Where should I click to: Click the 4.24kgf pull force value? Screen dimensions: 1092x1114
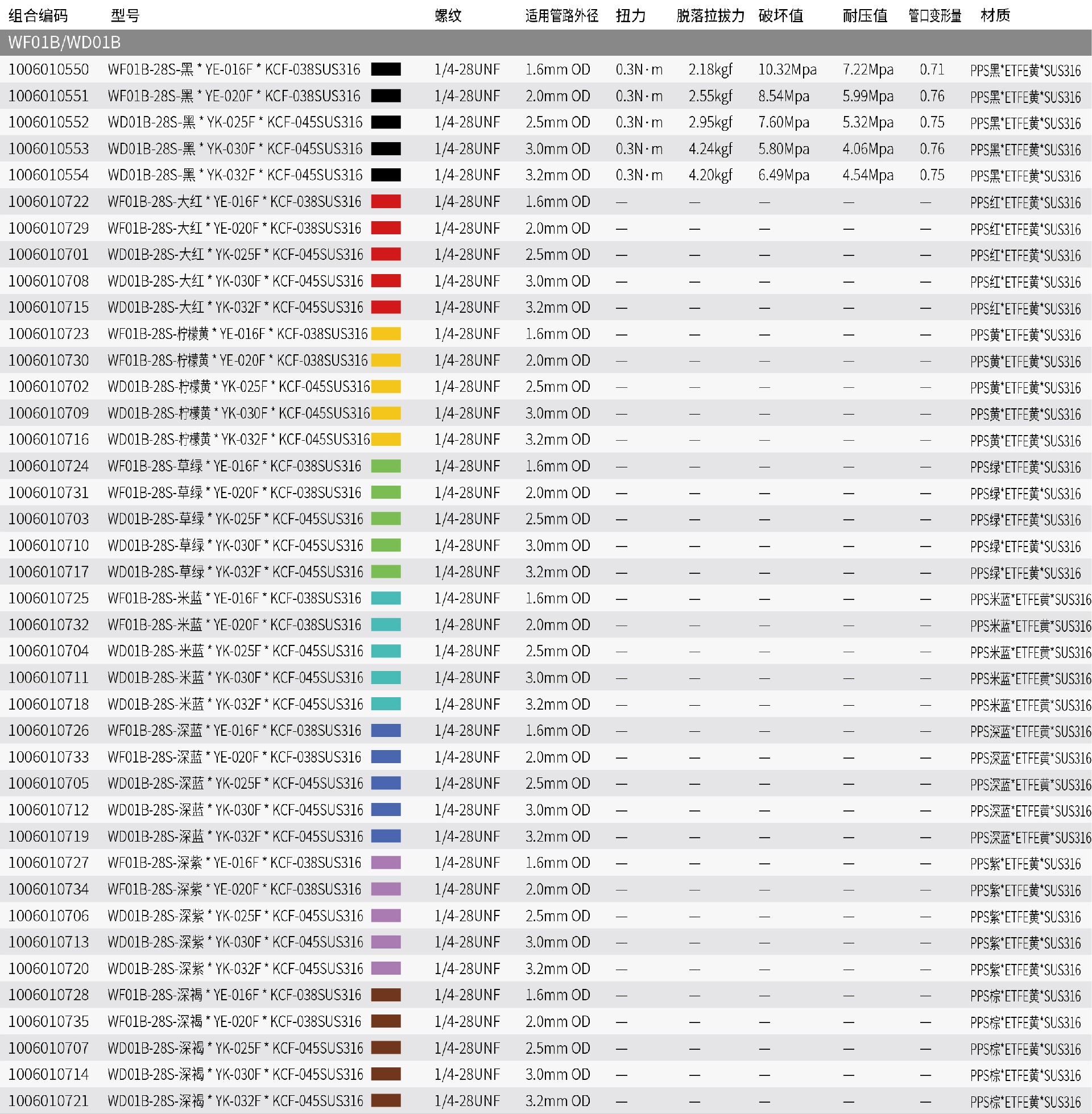coord(710,148)
